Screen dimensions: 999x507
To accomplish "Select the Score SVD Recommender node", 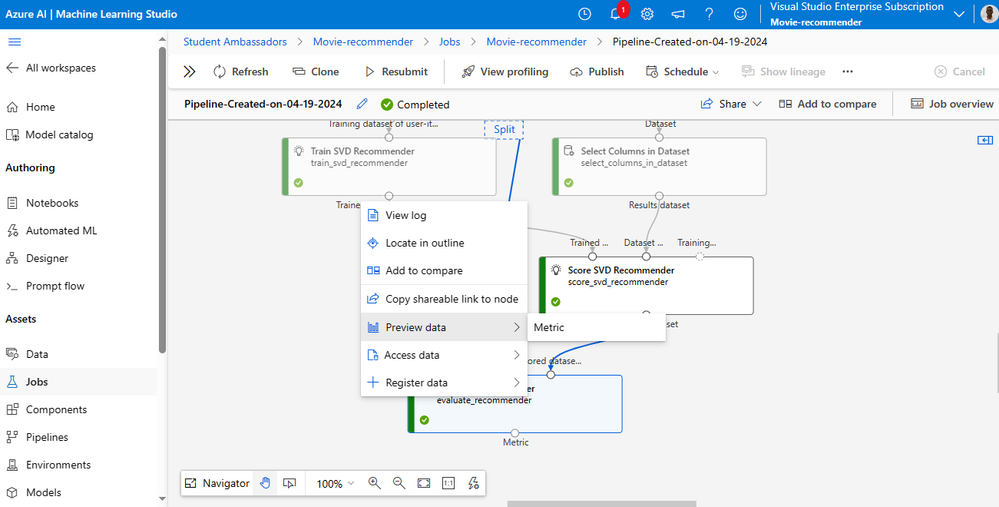I will pyautogui.click(x=646, y=285).
